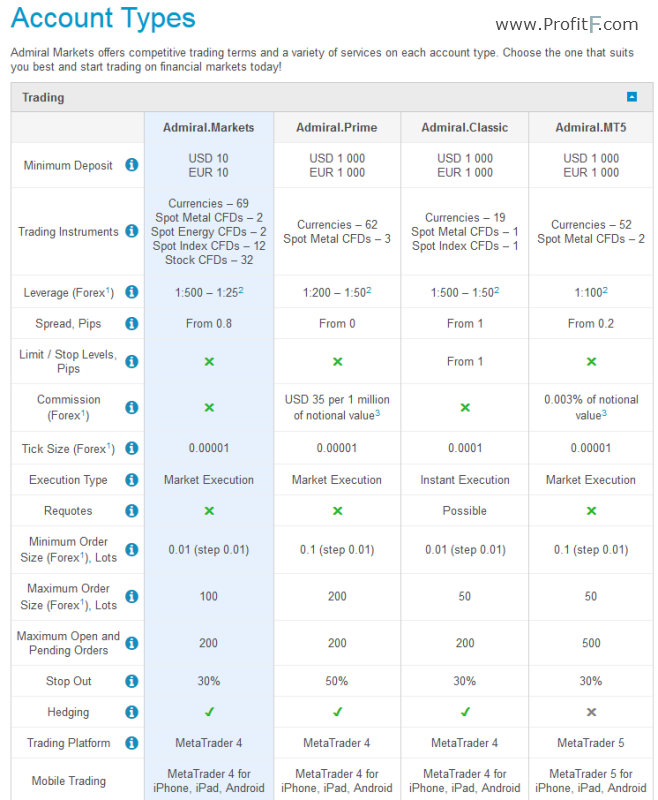Open info icon beside Leverage (Forex)

pyautogui.click(x=132, y=292)
